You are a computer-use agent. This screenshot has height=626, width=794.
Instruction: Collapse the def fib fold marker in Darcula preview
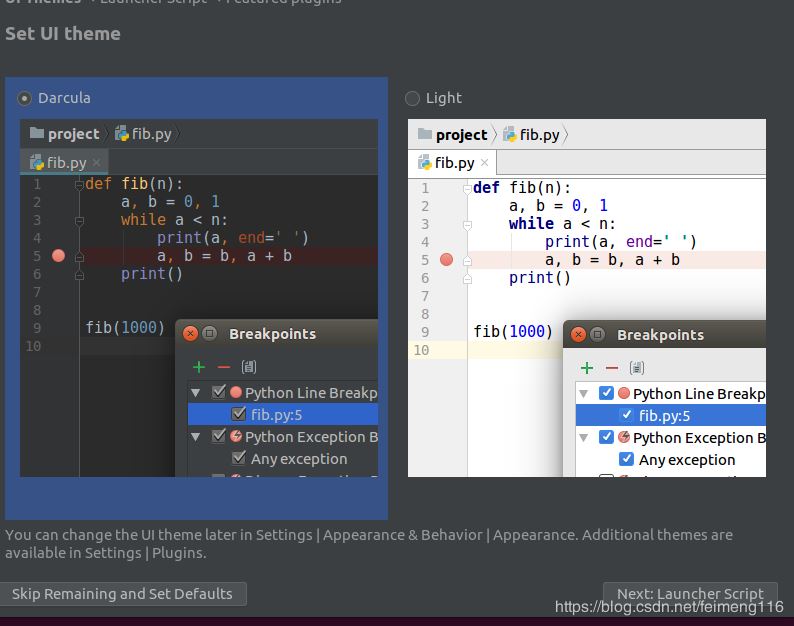point(78,184)
